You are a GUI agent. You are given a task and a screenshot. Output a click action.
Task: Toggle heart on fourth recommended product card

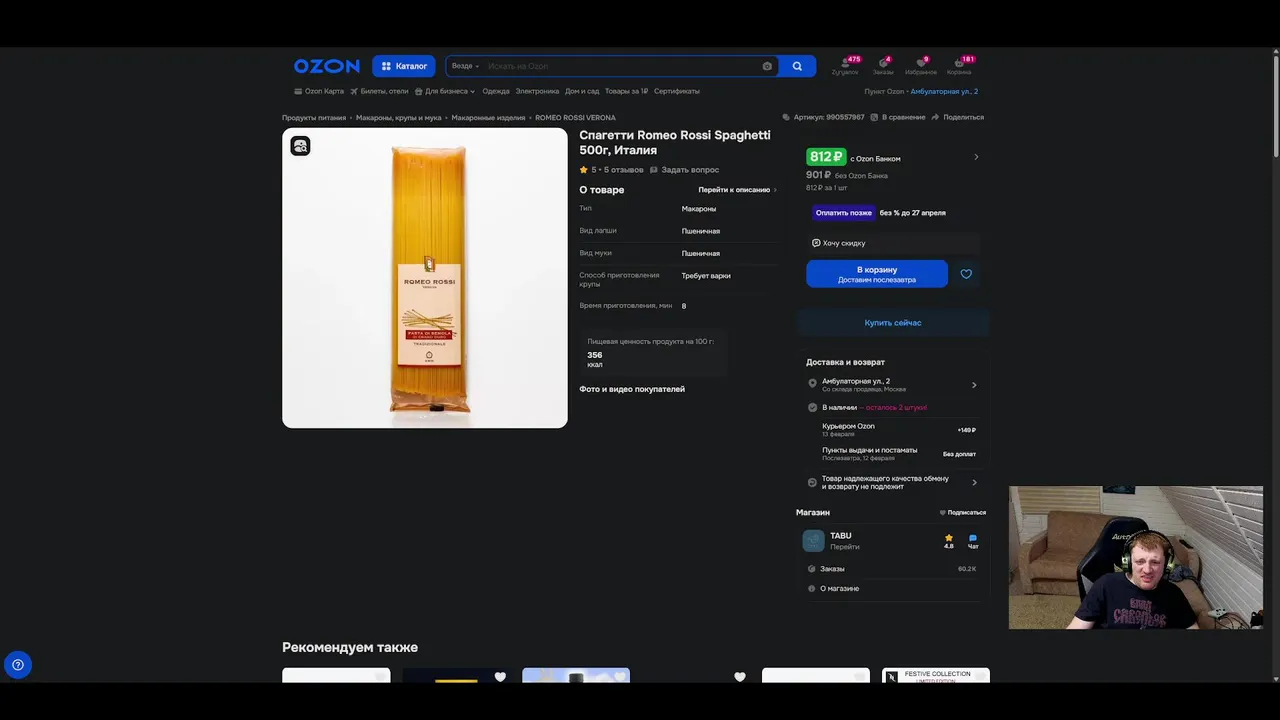click(x=740, y=677)
